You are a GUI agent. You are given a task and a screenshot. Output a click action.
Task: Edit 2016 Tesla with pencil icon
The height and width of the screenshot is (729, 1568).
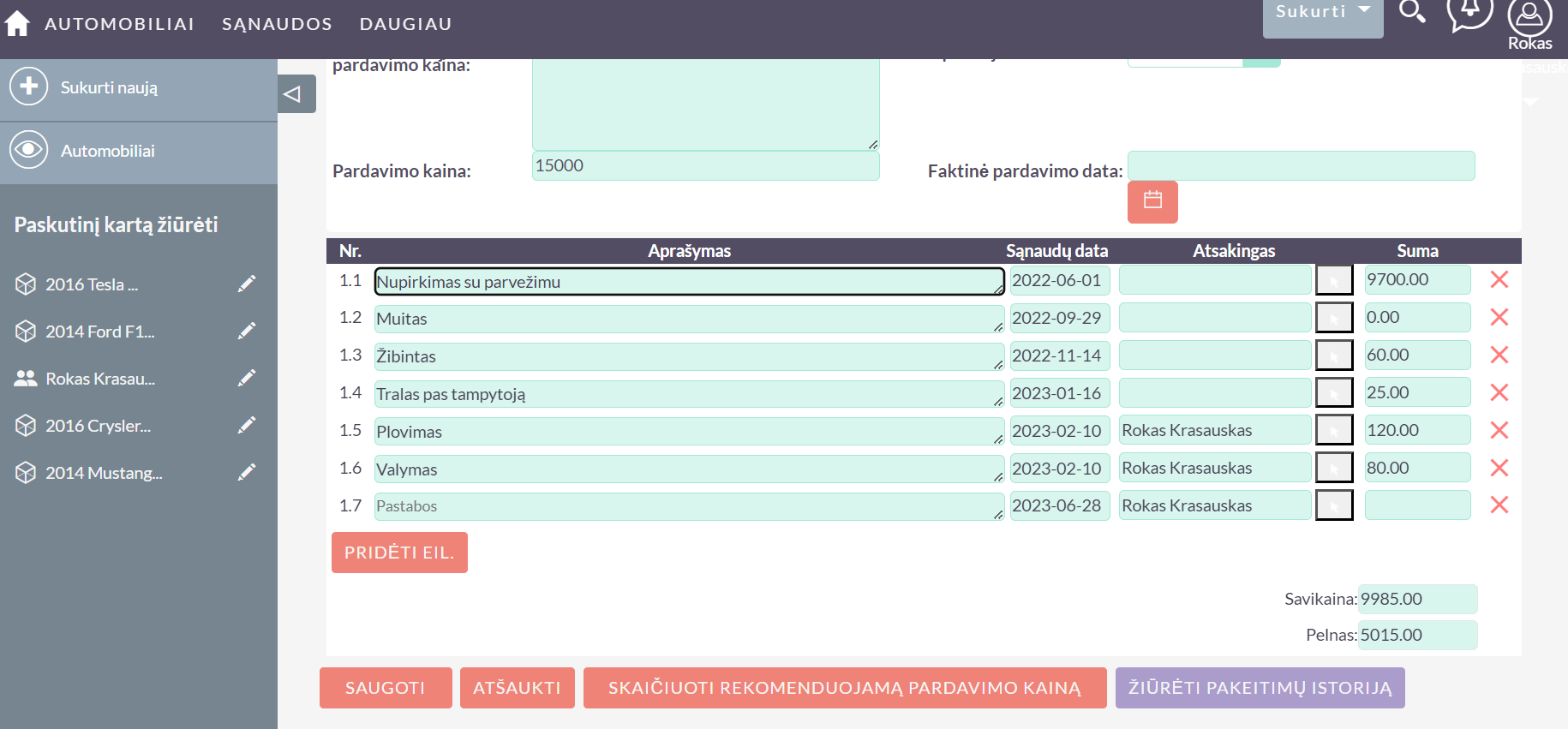tap(247, 284)
